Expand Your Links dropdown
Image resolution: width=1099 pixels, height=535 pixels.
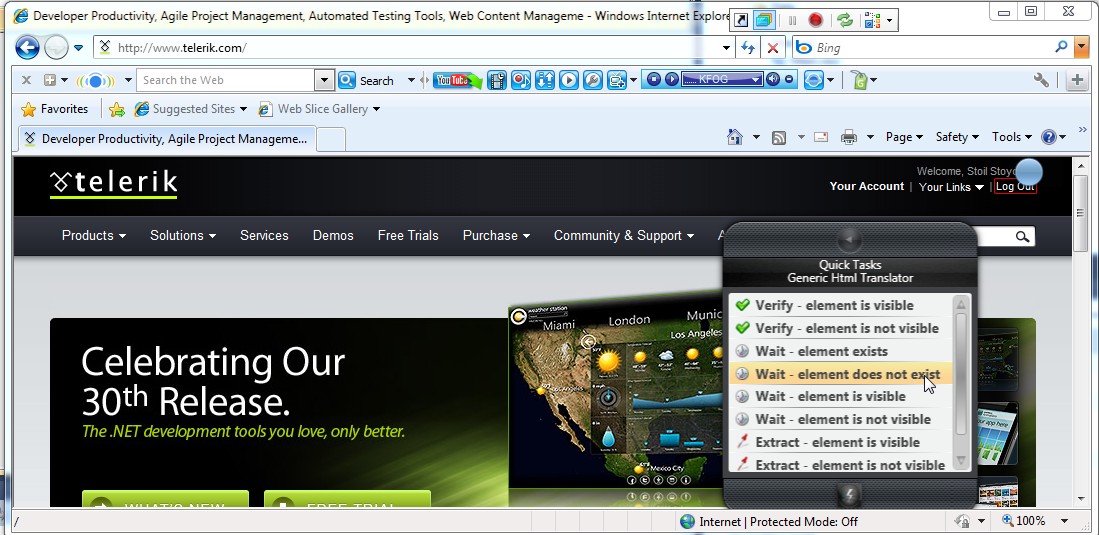[x=951, y=187]
